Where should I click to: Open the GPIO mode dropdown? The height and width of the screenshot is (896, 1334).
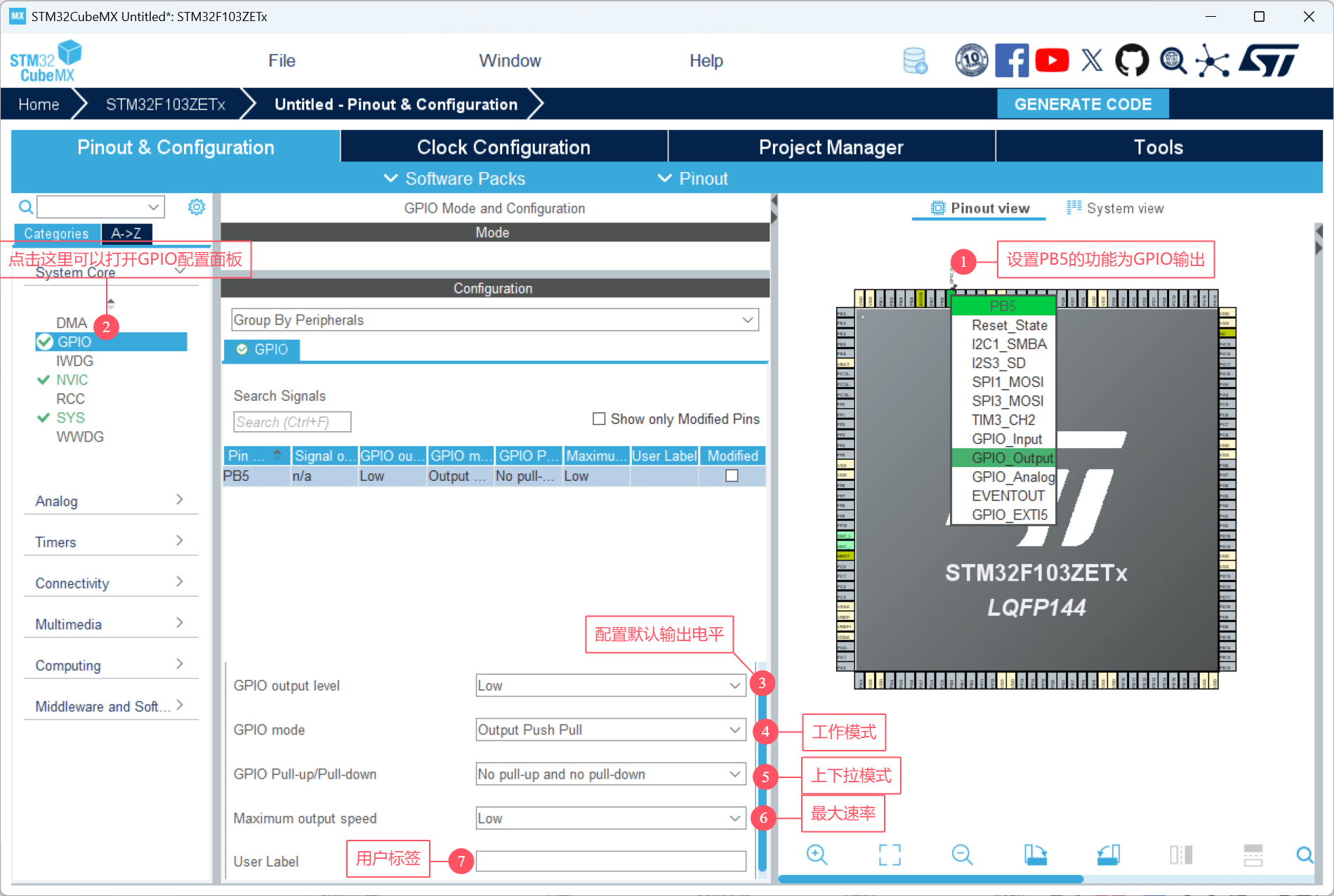(x=609, y=730)
